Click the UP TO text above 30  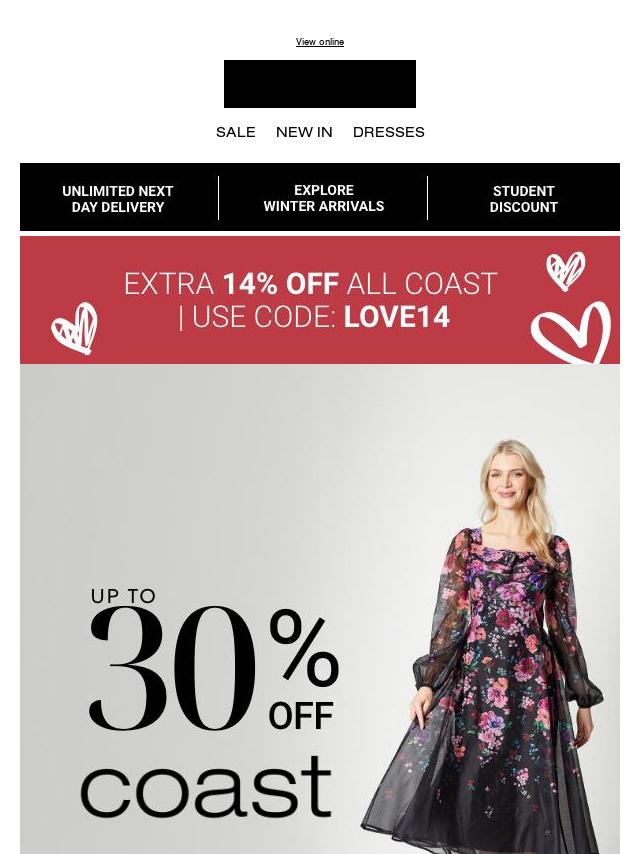(123, 596)
